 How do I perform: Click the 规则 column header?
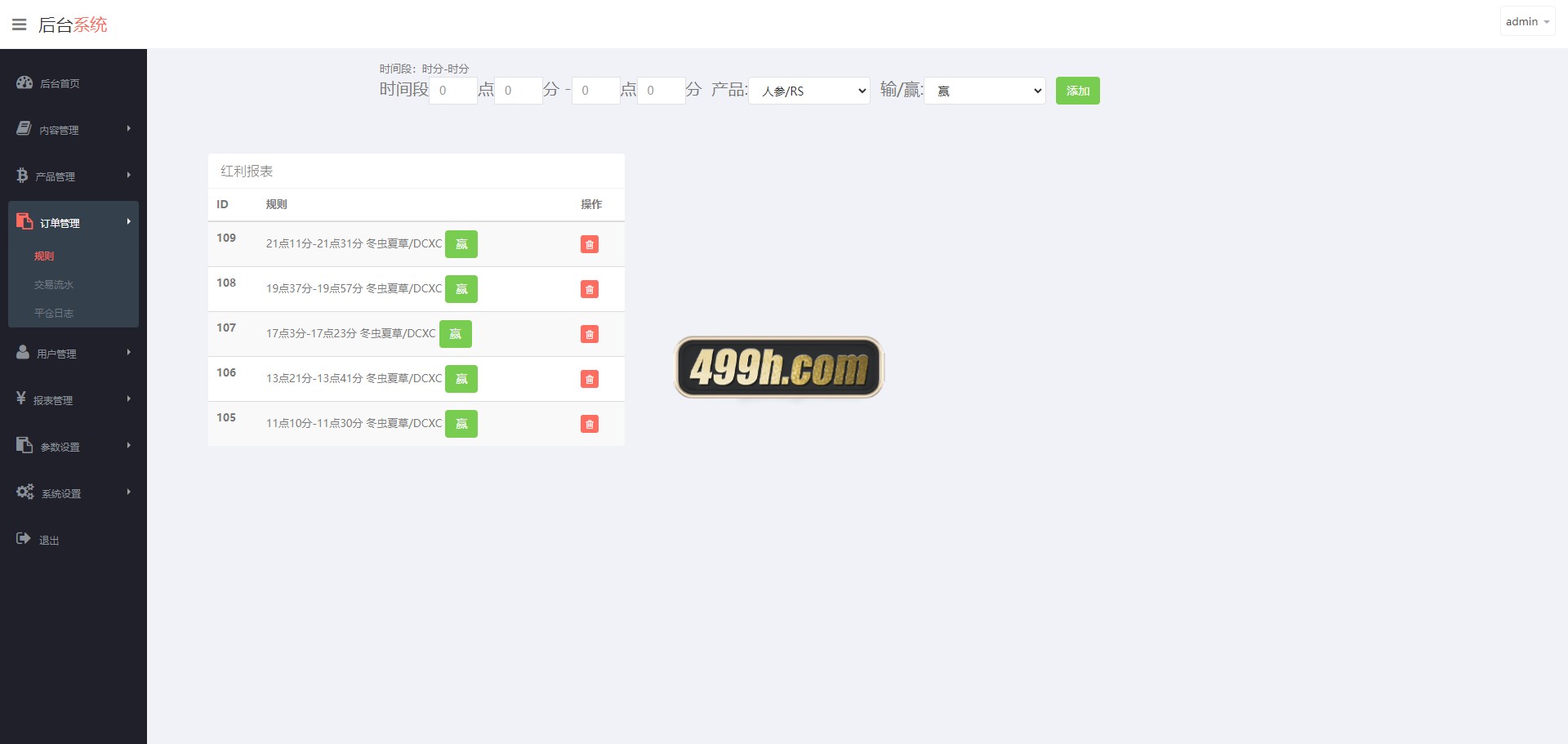pos(276,204)
